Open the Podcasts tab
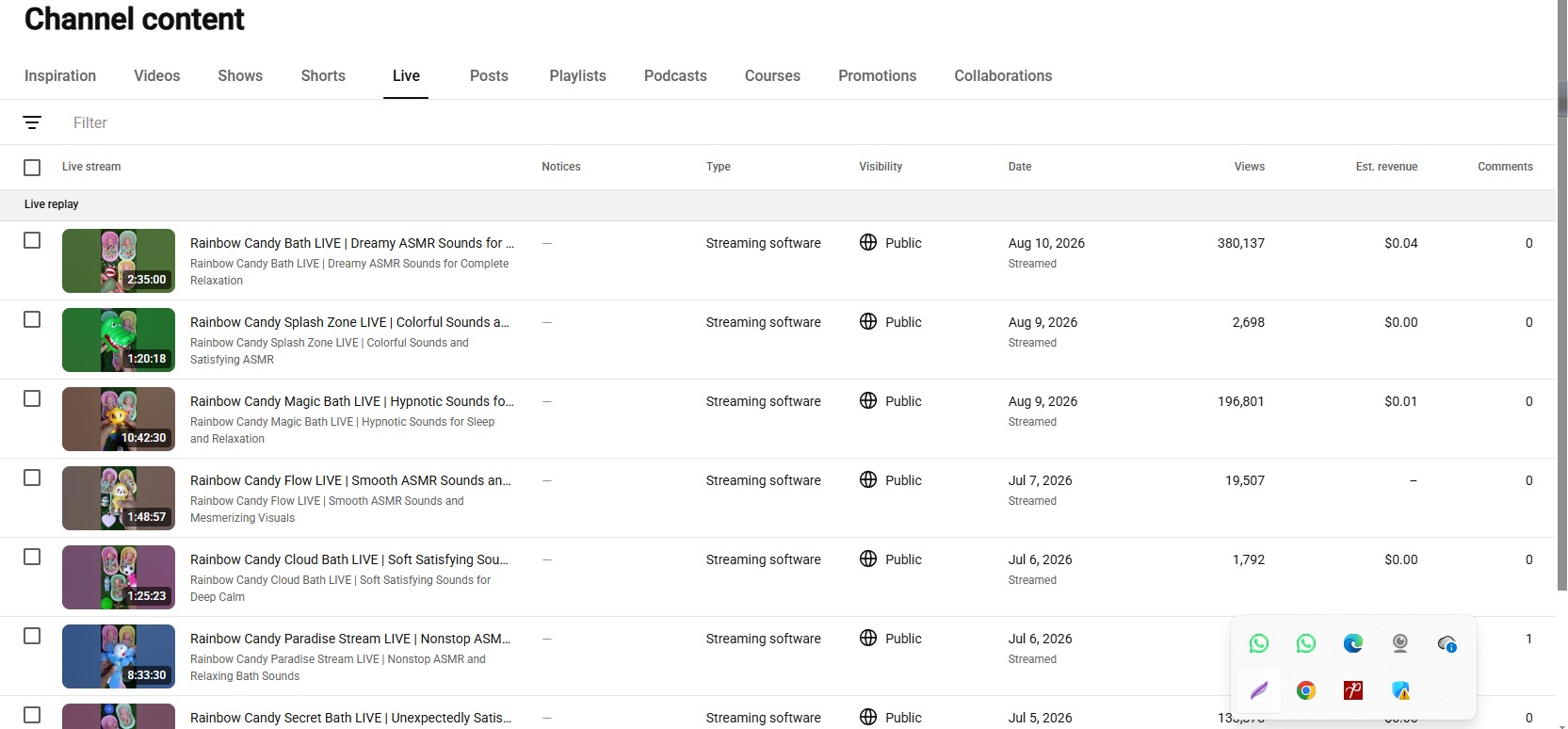This screenshot has height=729, width=1568. point(675,75)
